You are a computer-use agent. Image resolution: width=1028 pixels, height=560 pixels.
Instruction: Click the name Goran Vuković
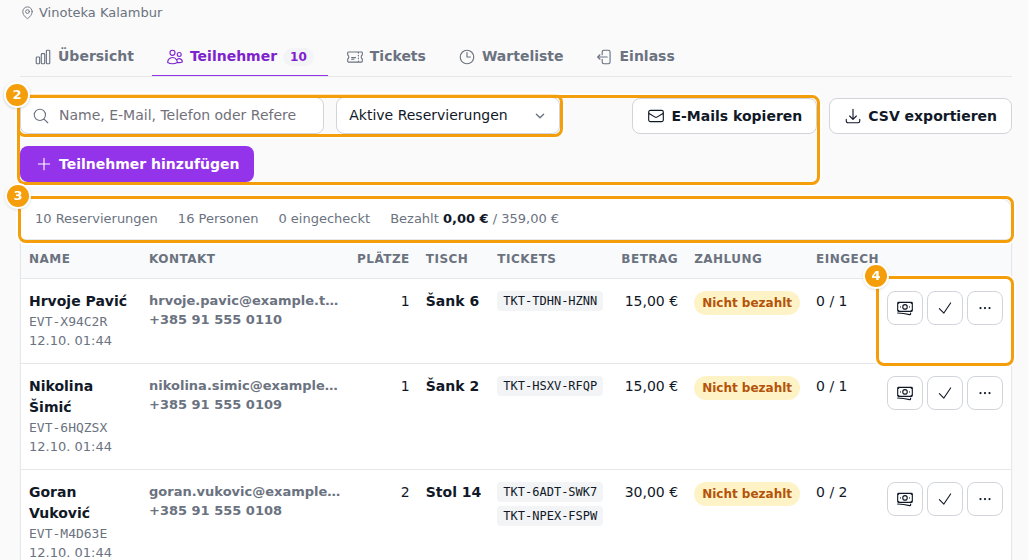(x=60, y=502)
